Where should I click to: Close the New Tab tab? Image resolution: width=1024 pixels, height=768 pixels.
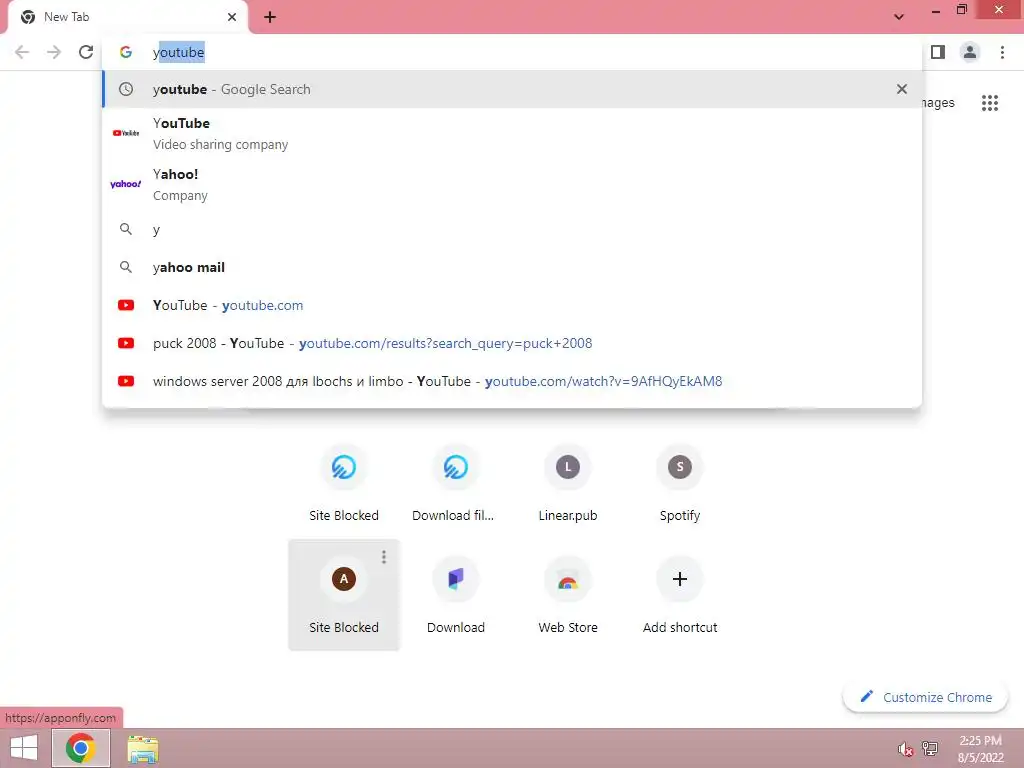pos(232,17)
